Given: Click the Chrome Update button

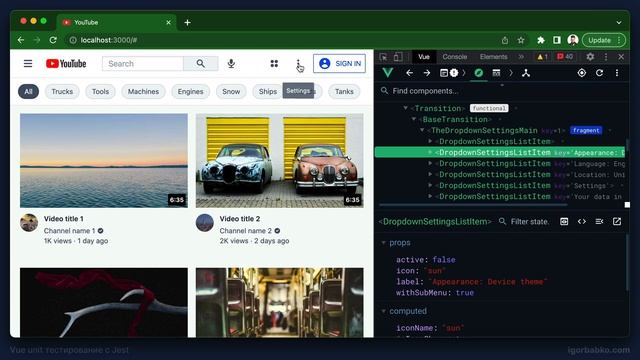Looking at the screenshot, I should tap(603, 40).
